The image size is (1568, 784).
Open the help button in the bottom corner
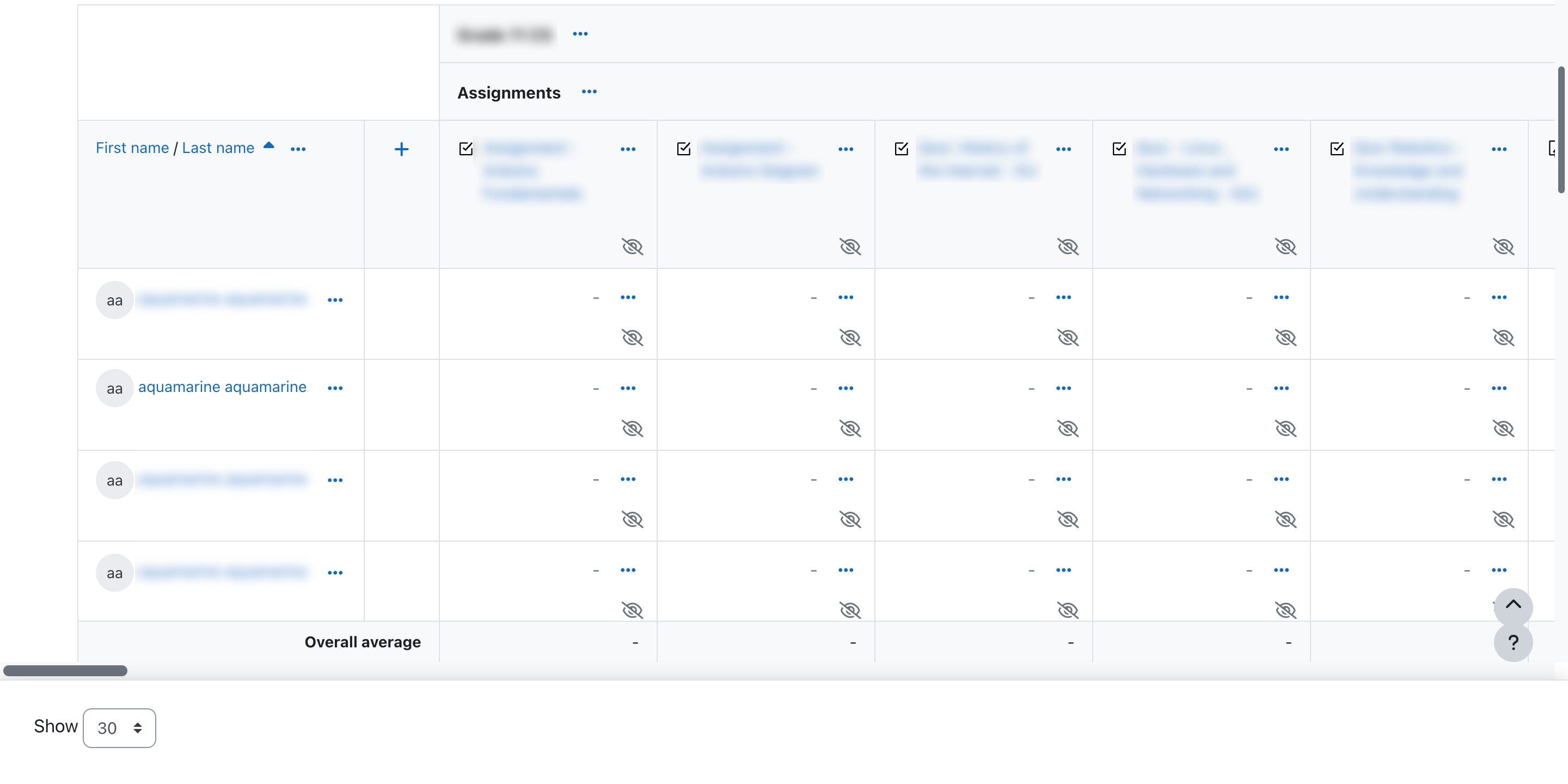(x=1513, y=643)
